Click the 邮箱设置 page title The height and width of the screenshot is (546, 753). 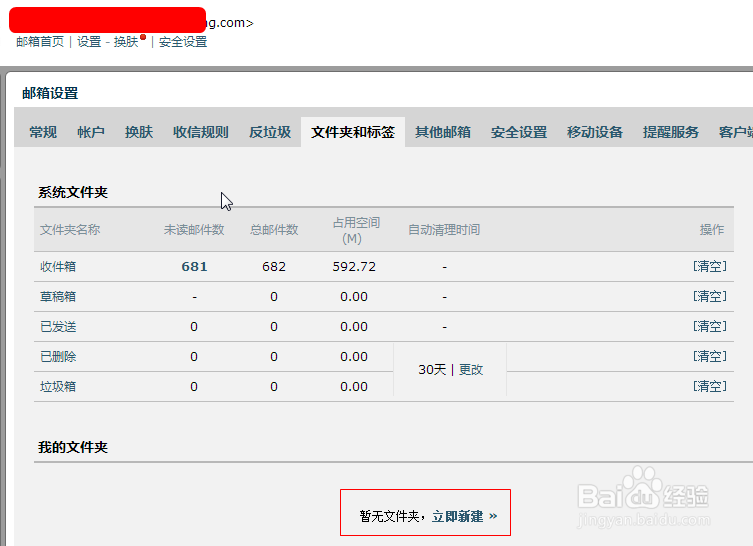50,93
